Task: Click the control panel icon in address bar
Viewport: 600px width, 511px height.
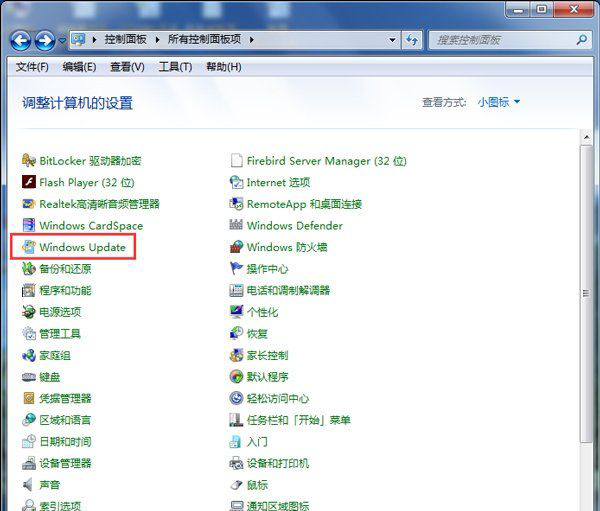Action: (x=78, y=39)
